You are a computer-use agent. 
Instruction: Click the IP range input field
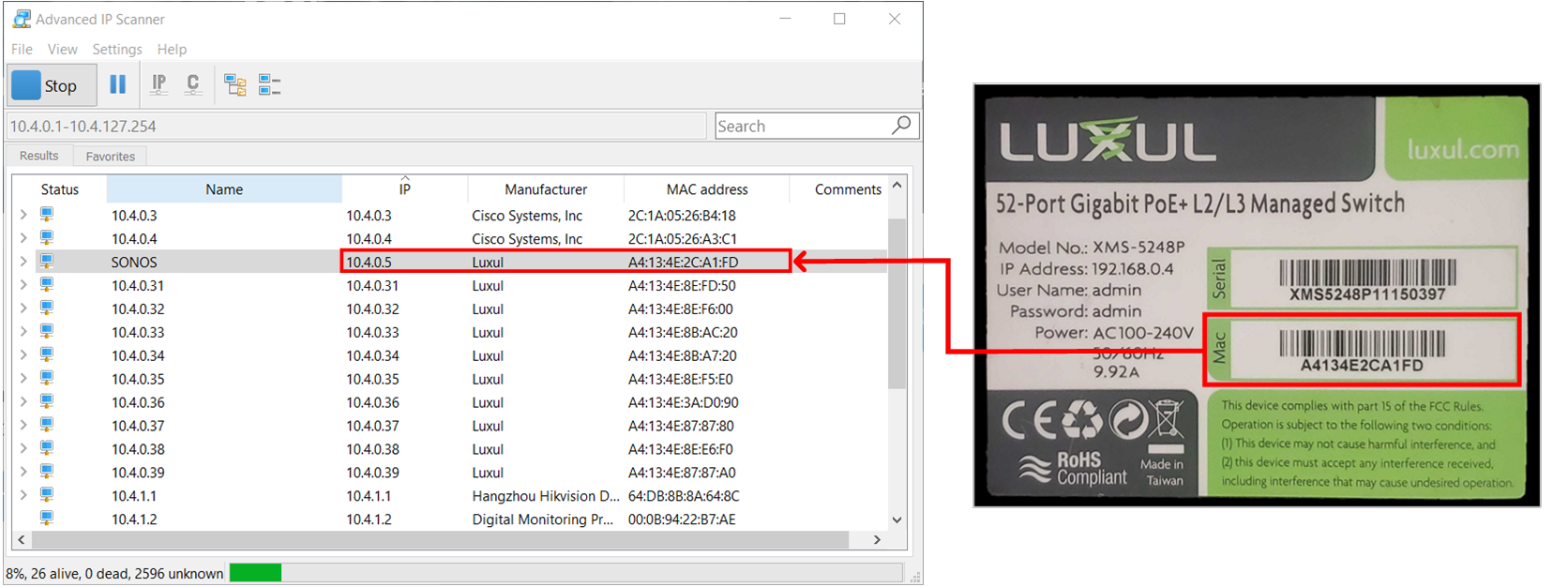click(355, 126)
